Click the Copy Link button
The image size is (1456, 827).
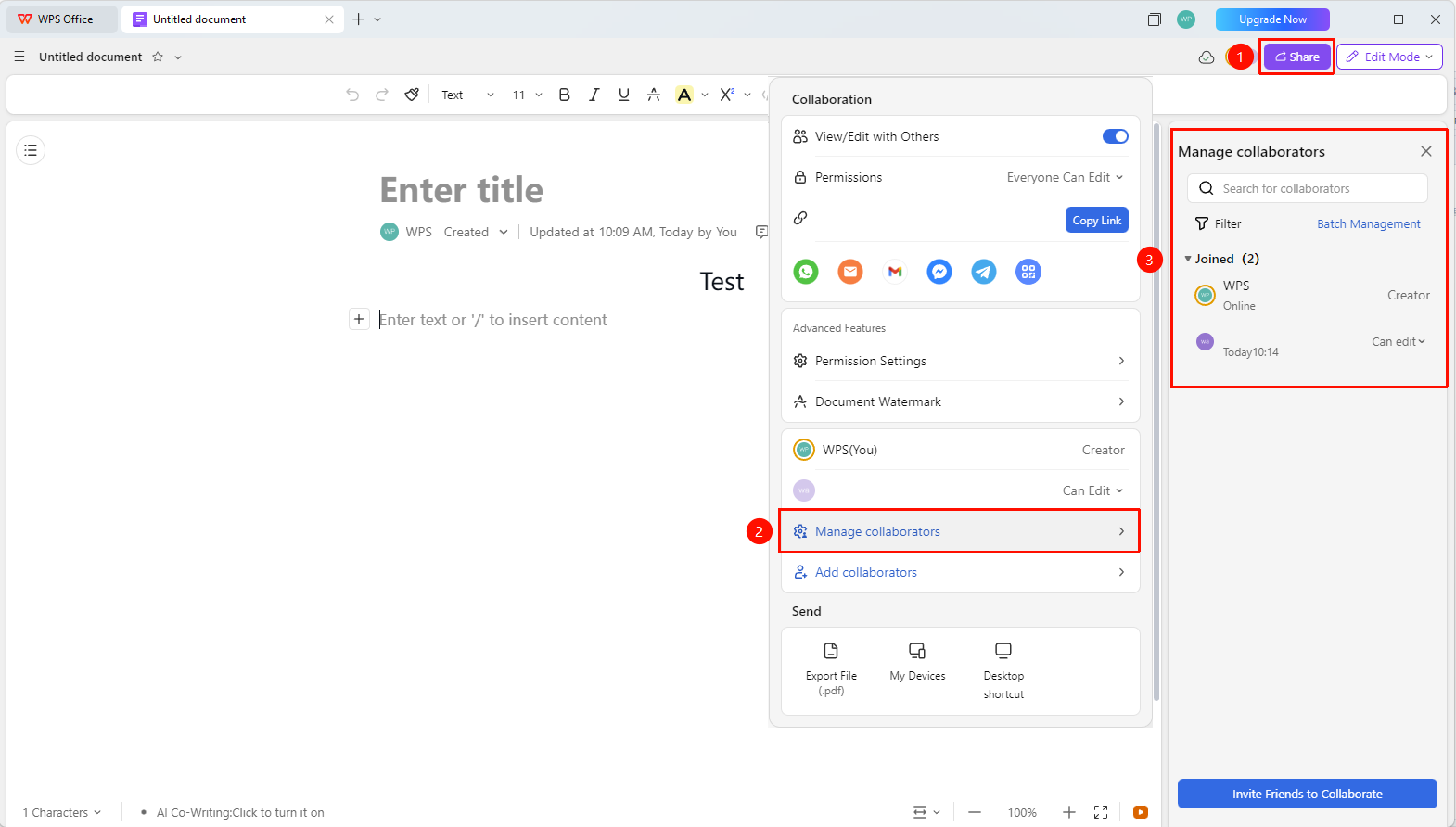tap(1097, 220)
